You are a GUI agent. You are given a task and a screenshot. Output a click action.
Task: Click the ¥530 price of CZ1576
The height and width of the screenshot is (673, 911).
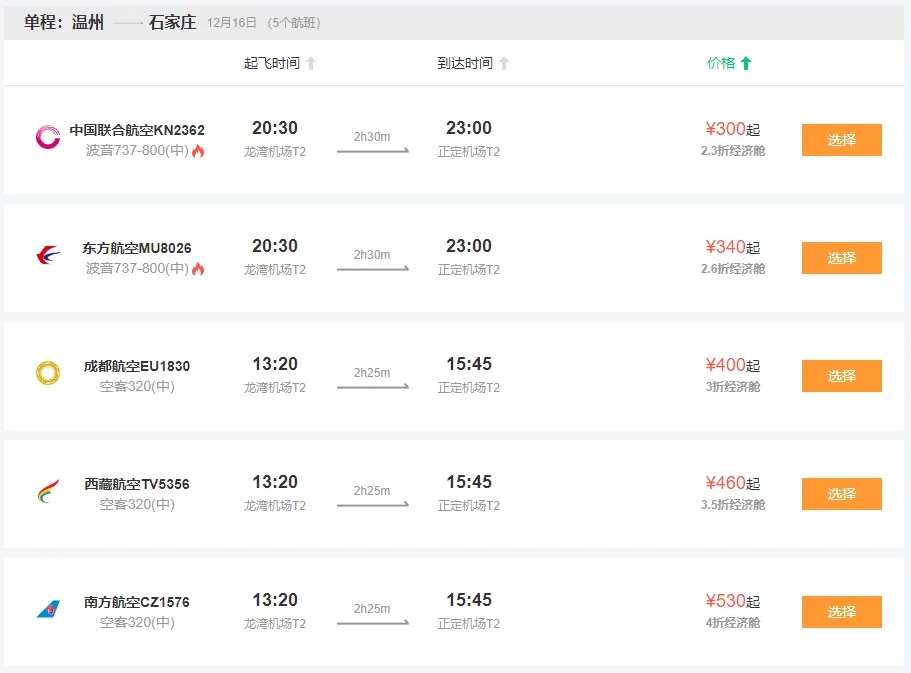(x=726, y=601)
